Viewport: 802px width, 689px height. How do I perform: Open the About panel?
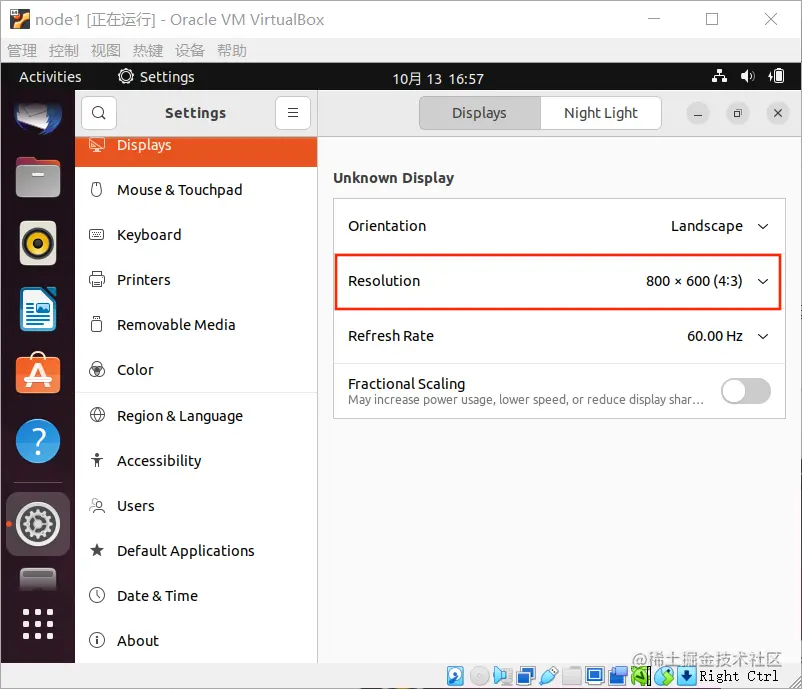[x=196, y=641]
